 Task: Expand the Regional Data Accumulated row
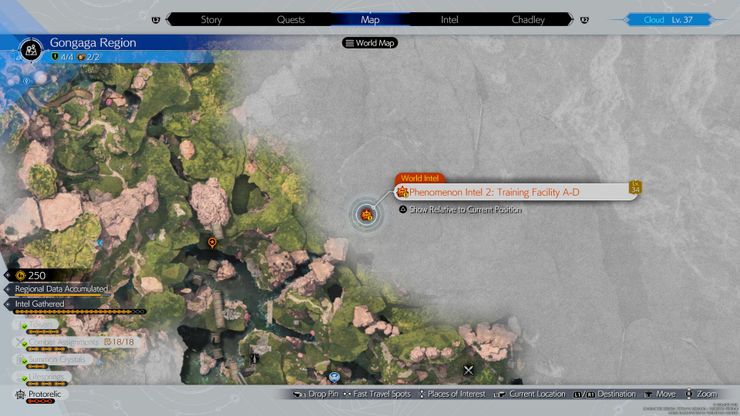point(58,289)
